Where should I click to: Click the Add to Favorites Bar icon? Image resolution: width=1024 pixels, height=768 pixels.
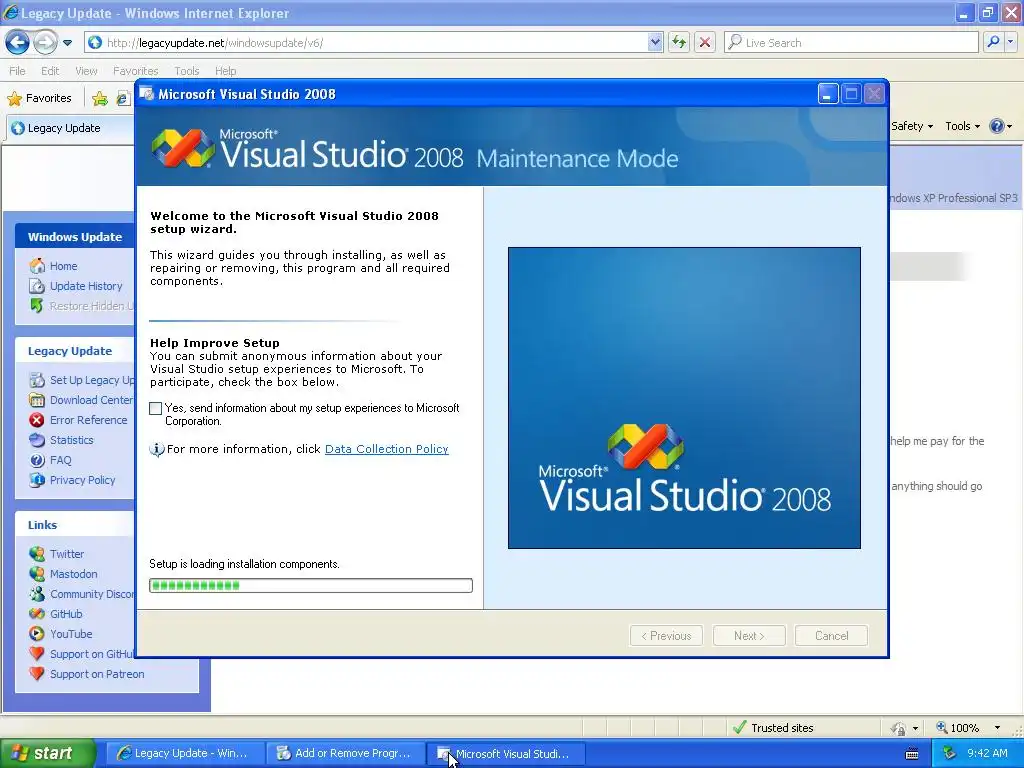tap(100, 99)
